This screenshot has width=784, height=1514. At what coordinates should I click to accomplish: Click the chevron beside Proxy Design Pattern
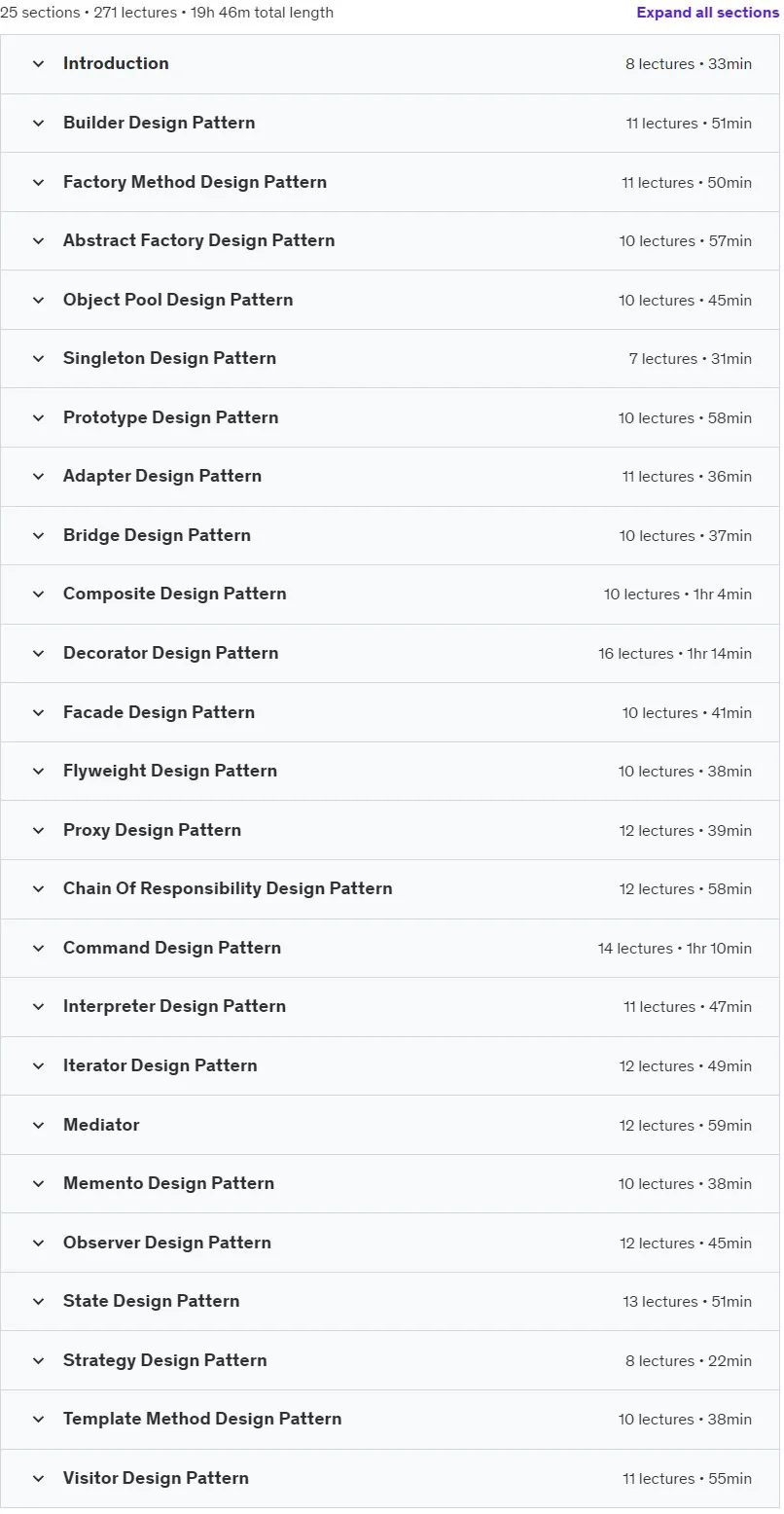pos(39,830)
